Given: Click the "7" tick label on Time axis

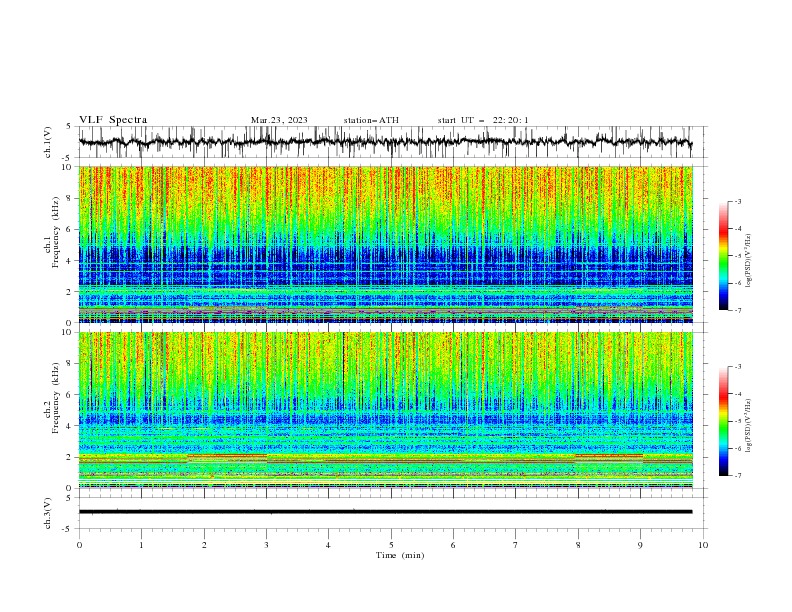Looking at the screenshot, I should 515,545.
